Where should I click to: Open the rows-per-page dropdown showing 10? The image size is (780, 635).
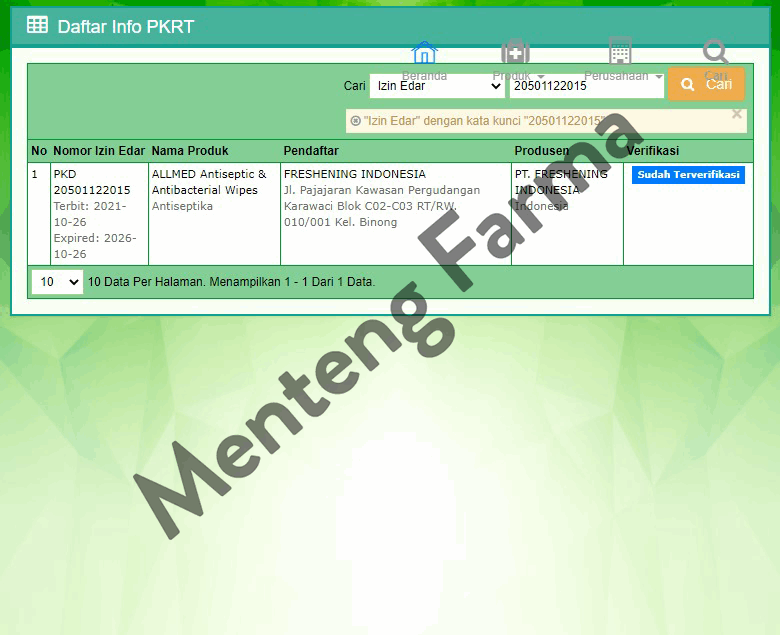(57, 282)
